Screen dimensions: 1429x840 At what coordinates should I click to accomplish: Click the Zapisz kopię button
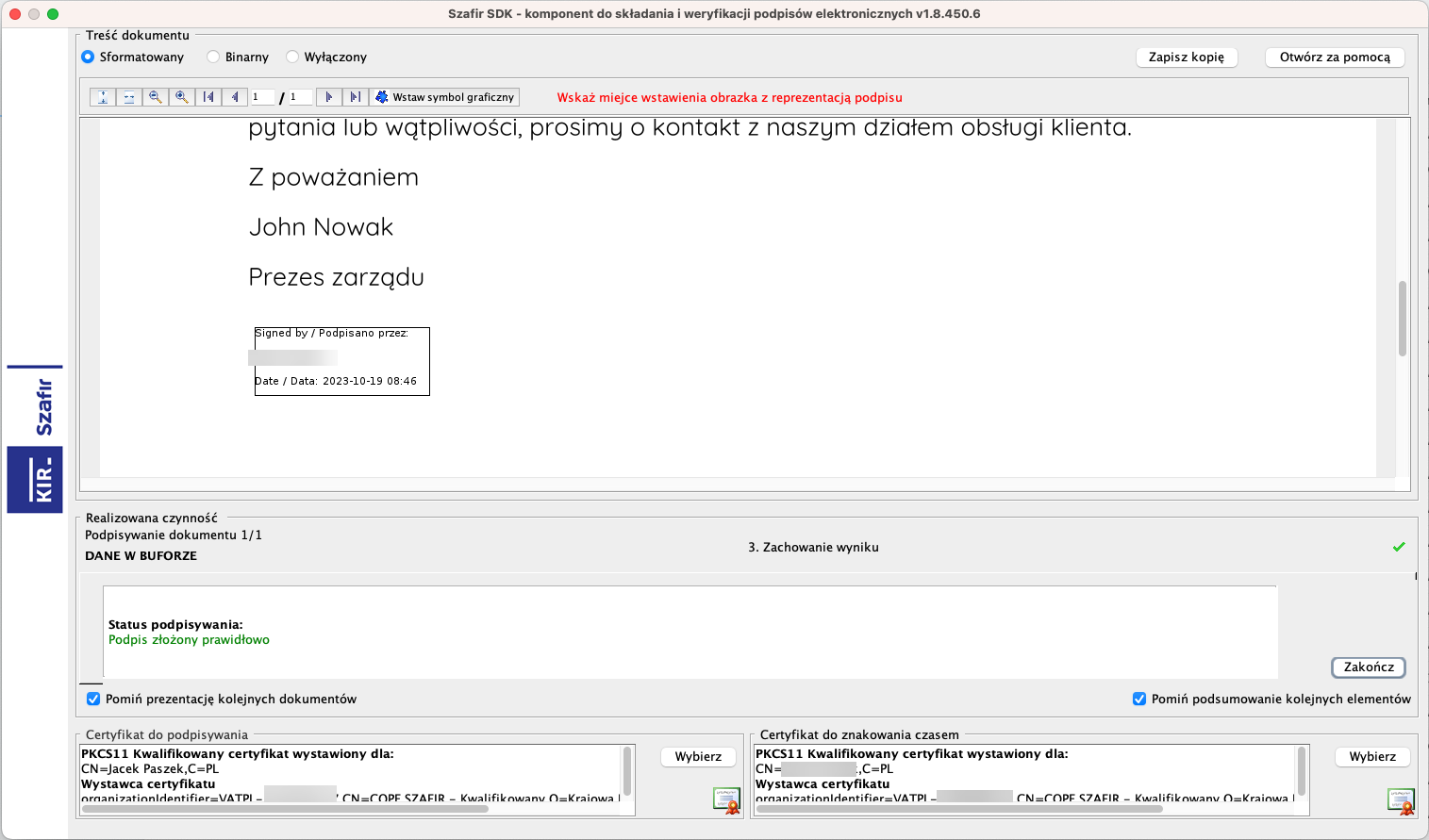[x=1186, y=58]
